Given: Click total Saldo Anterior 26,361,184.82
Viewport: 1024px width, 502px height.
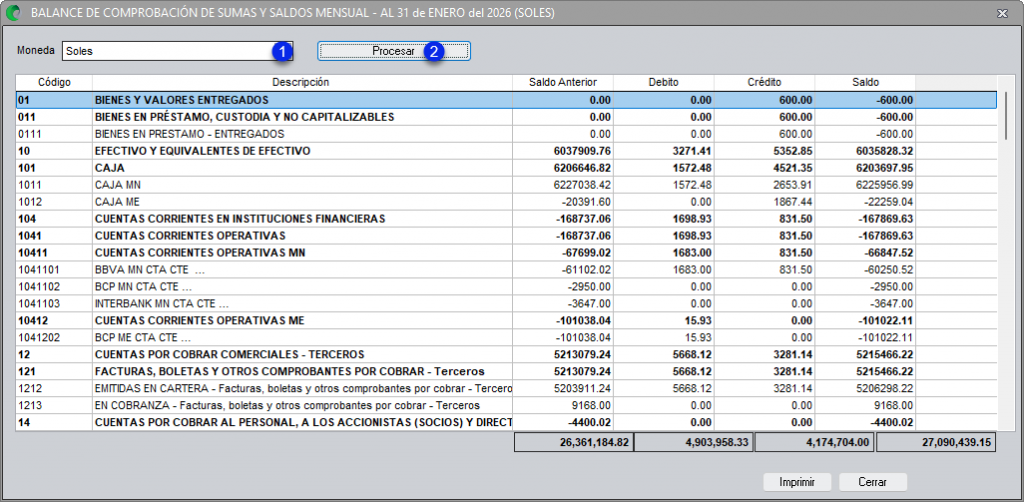Looking at the screenshot, I should (573, 443).
